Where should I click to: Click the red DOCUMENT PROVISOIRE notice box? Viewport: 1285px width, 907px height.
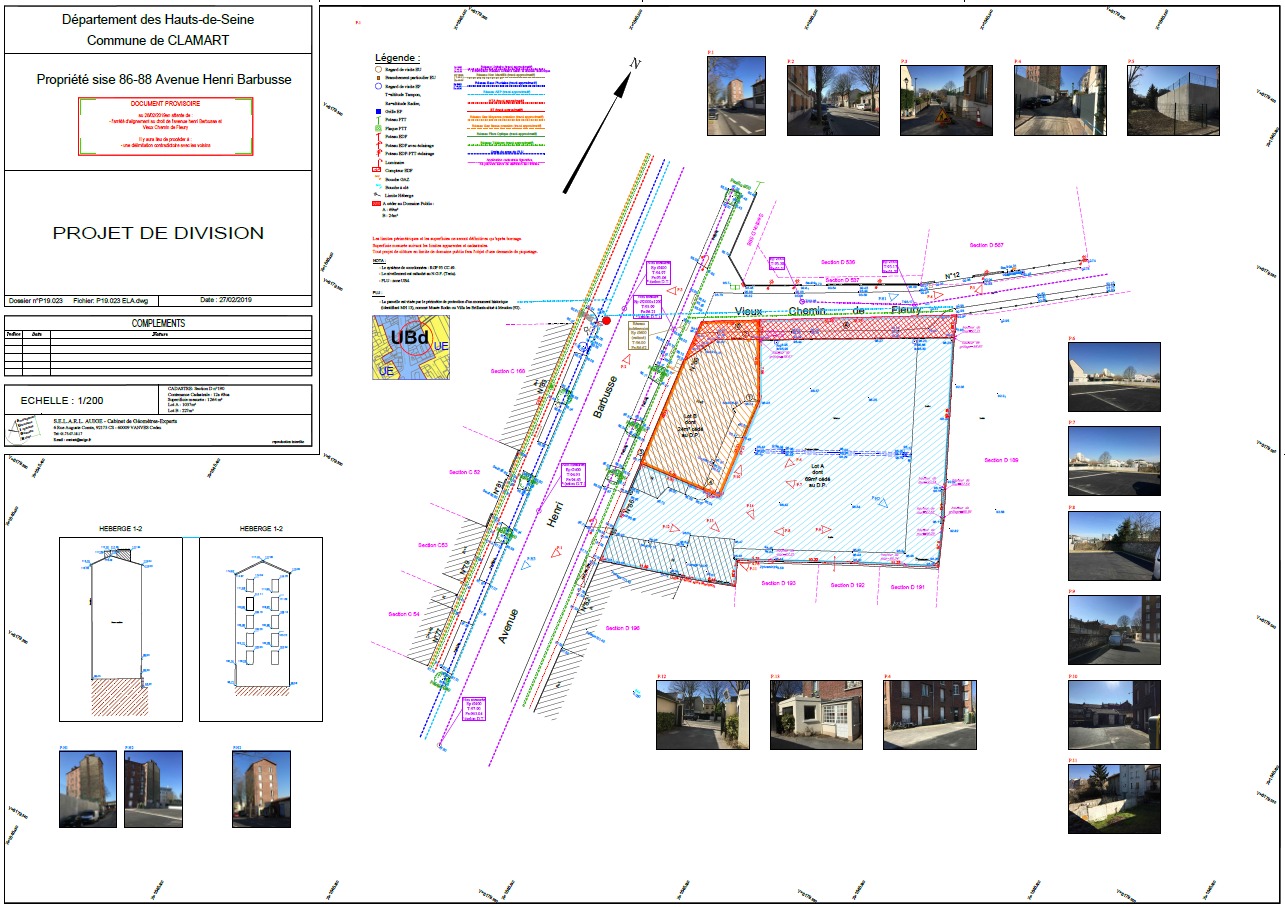pos(165,126)
